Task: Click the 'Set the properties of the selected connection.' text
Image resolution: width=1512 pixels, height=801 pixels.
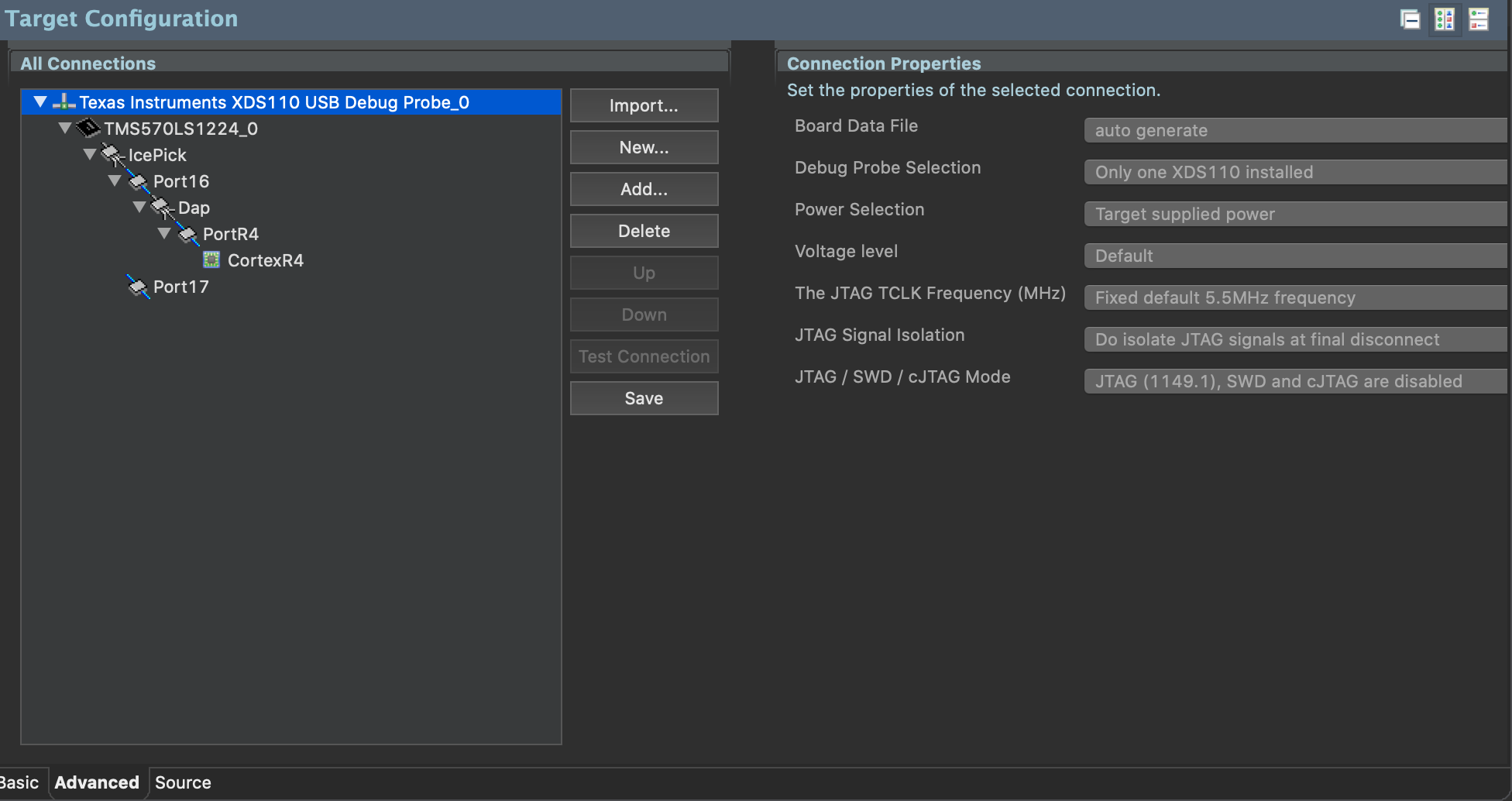Action: pyautogui.click(x=974, y=90)
